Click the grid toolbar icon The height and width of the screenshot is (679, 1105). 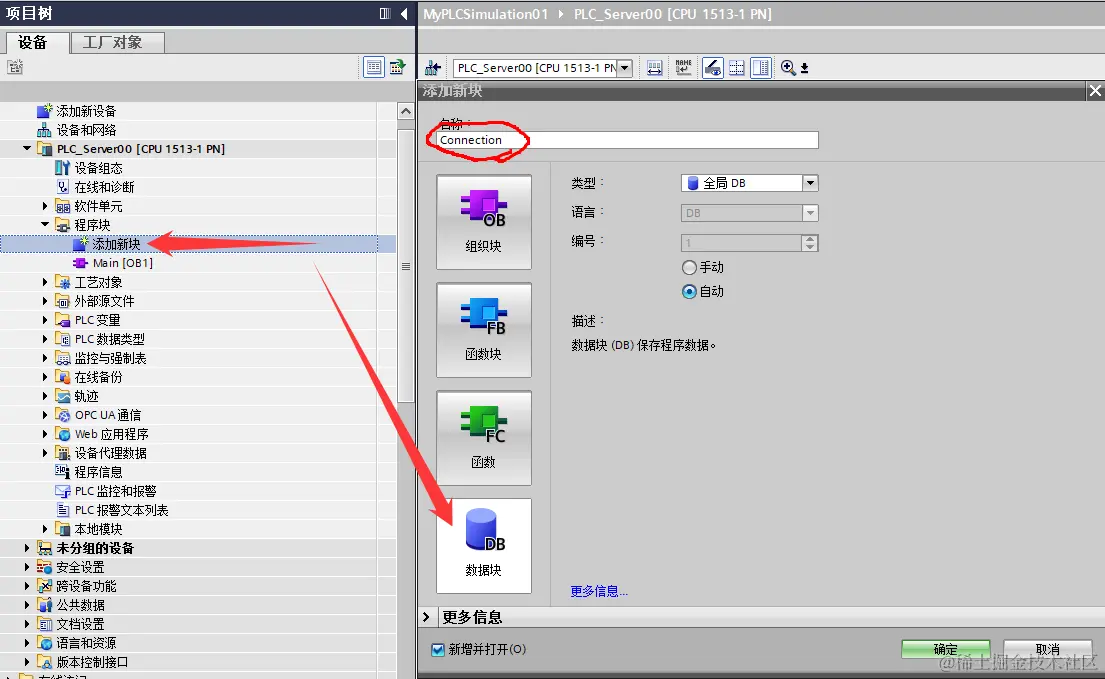click(736, 68)
